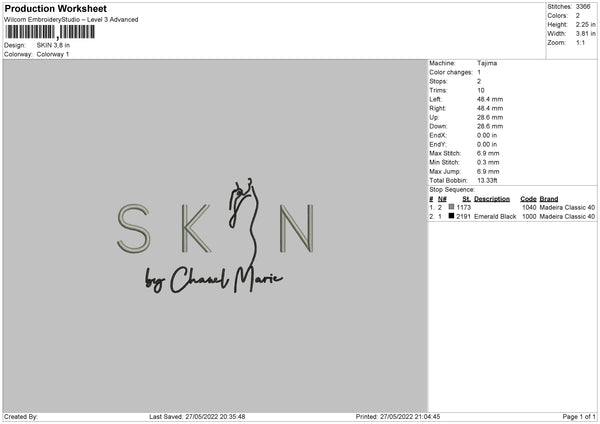The height and width of the screenshot is (424, 600).
Task: Click the Page 1 of 1 indicator
Action: pyautogui.click(x=579, y=417)
